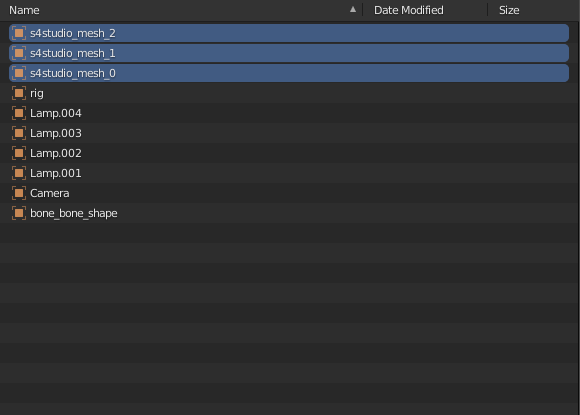Select the rig object entry
580x415 pixels.
(289, 93)
